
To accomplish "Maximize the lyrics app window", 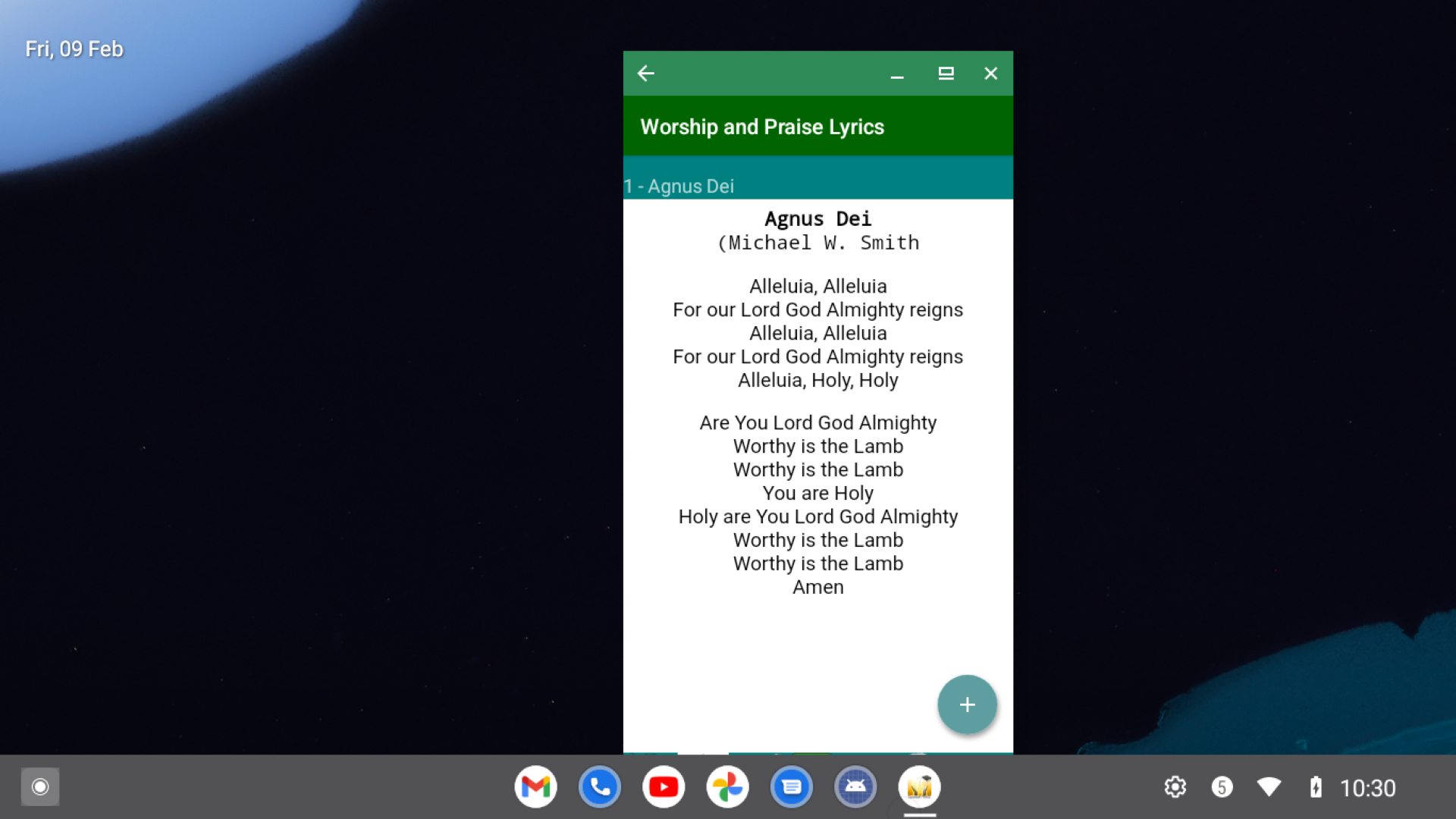I will tap(946, 74).
